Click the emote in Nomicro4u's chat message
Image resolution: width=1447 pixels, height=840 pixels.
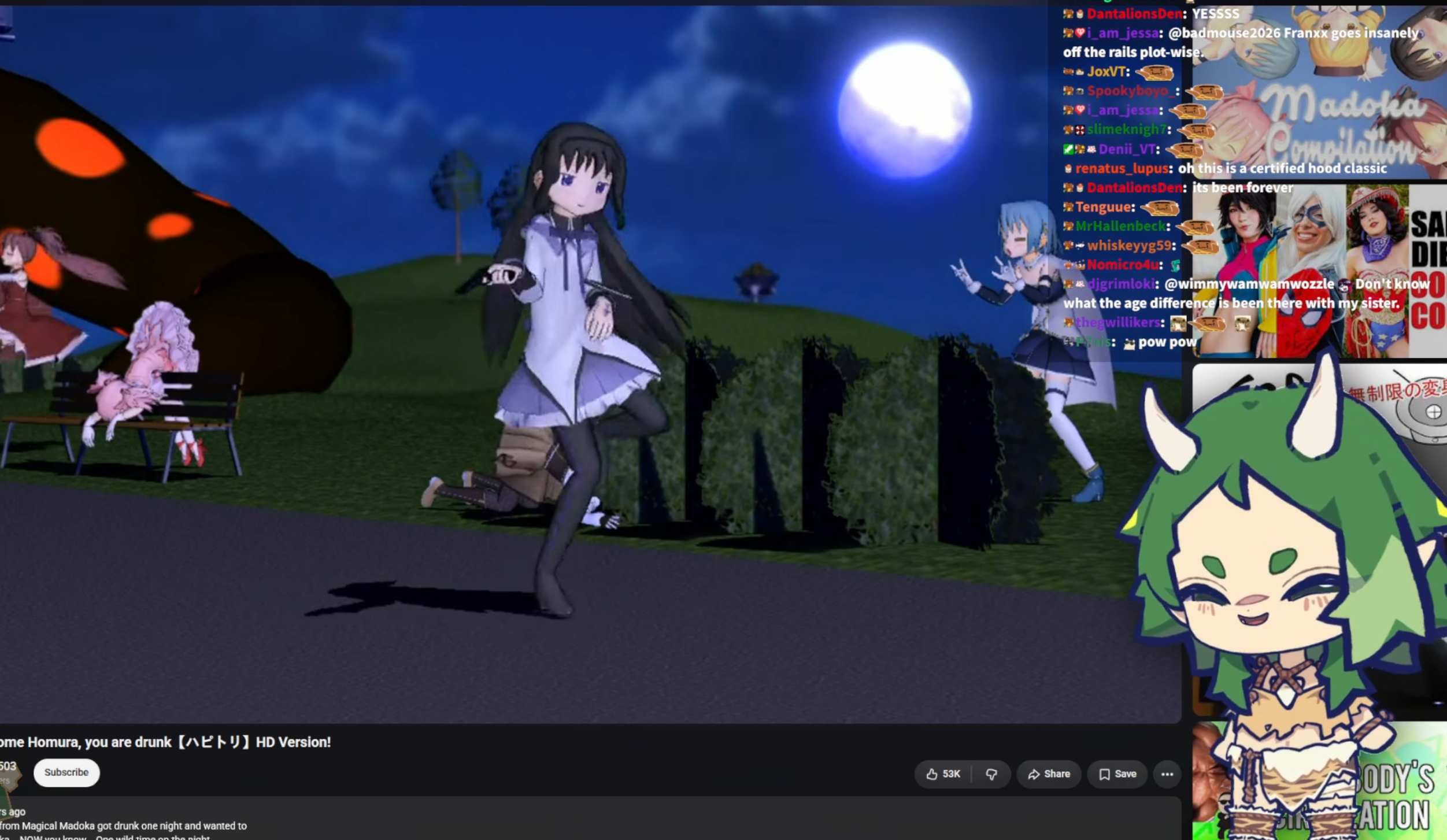point(1175,265)
